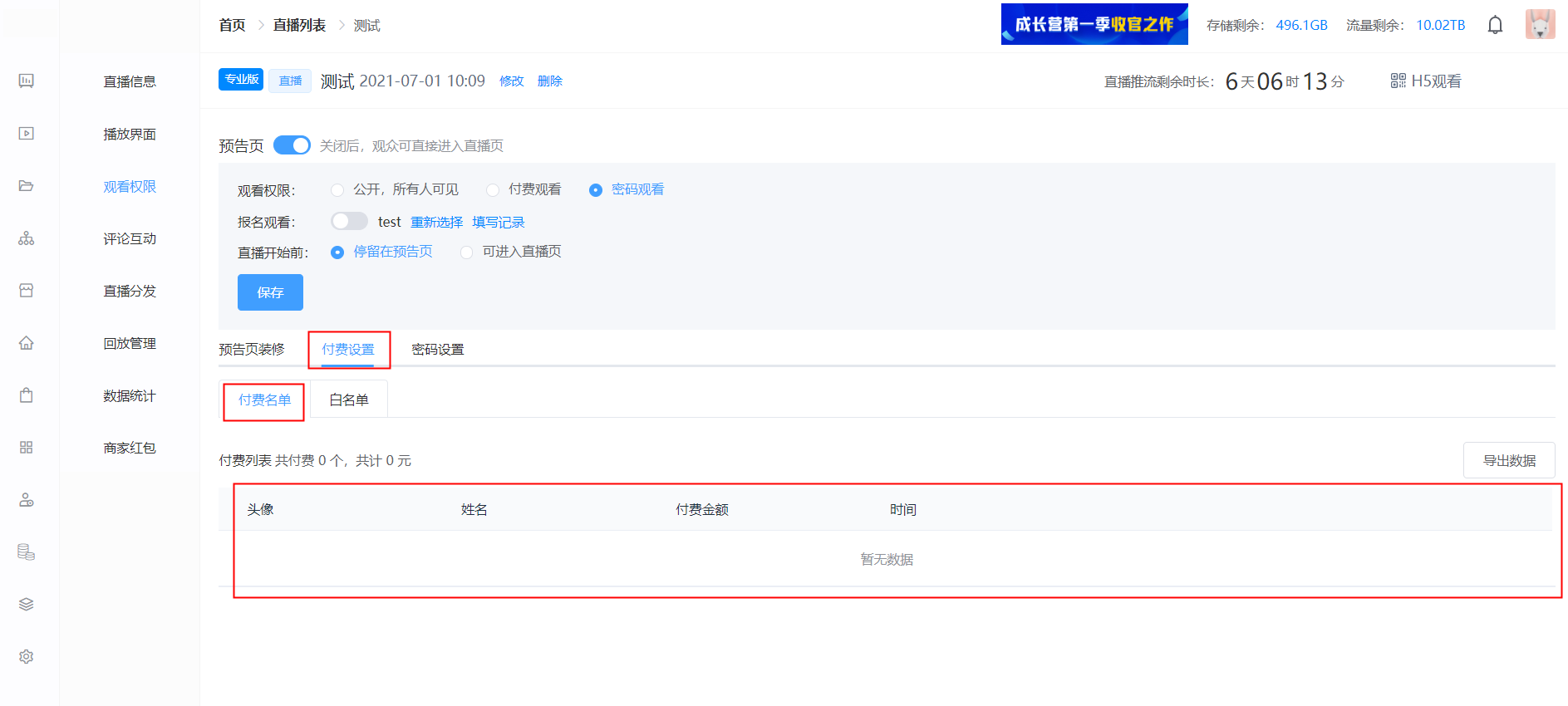Click the 时间 column header
The image size is (1568, 706).
(903, 509)
